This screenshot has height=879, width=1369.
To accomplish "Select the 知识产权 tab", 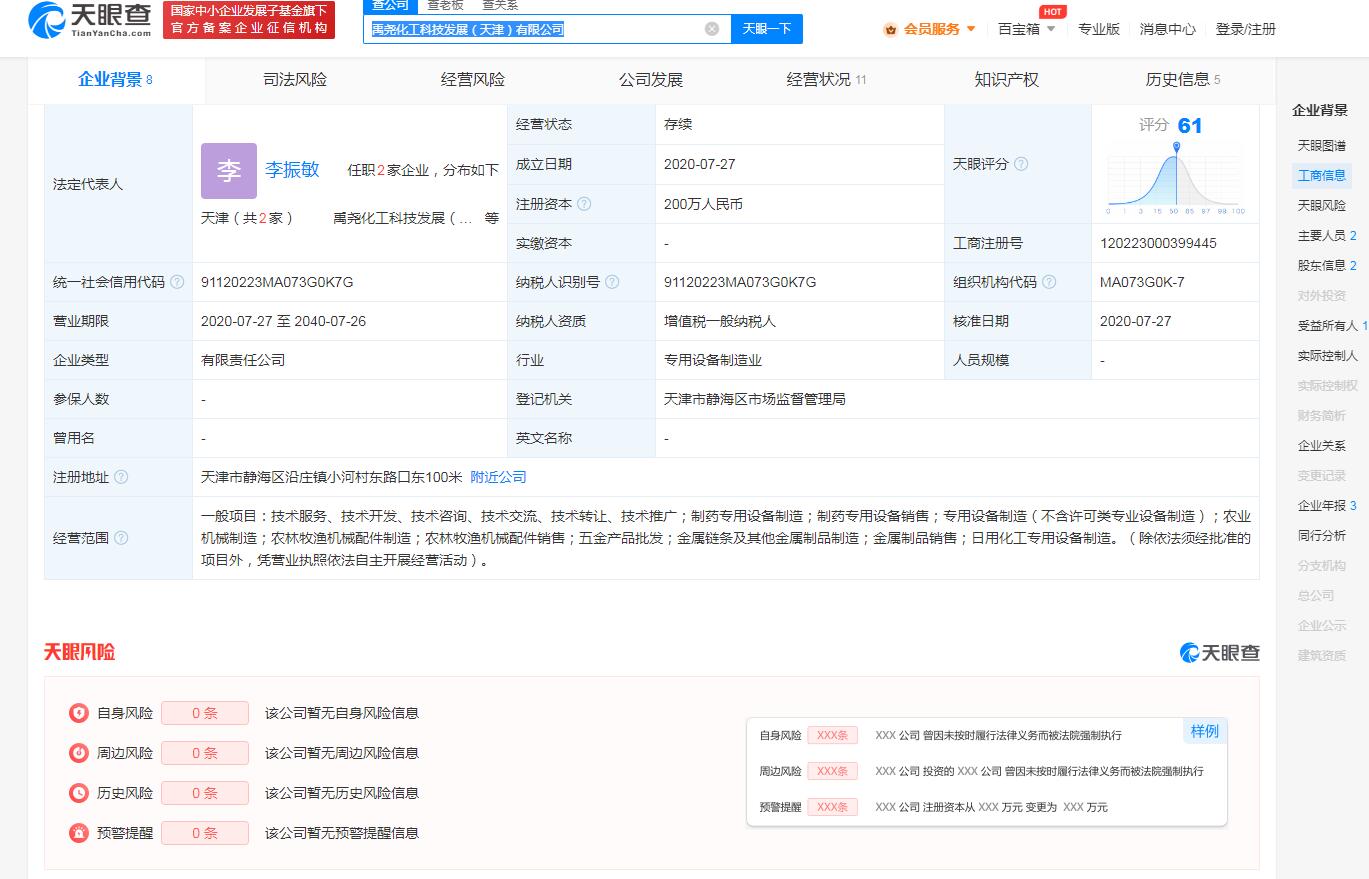I will point(1006,80).
